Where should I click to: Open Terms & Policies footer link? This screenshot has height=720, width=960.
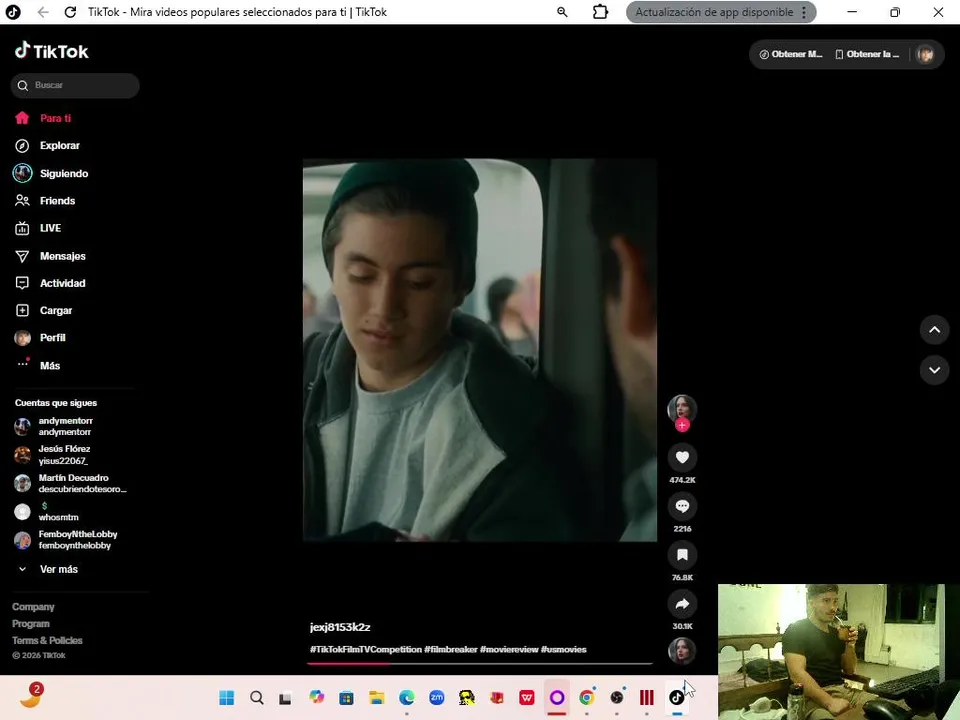pyautogui.click(x=47, y=640)
